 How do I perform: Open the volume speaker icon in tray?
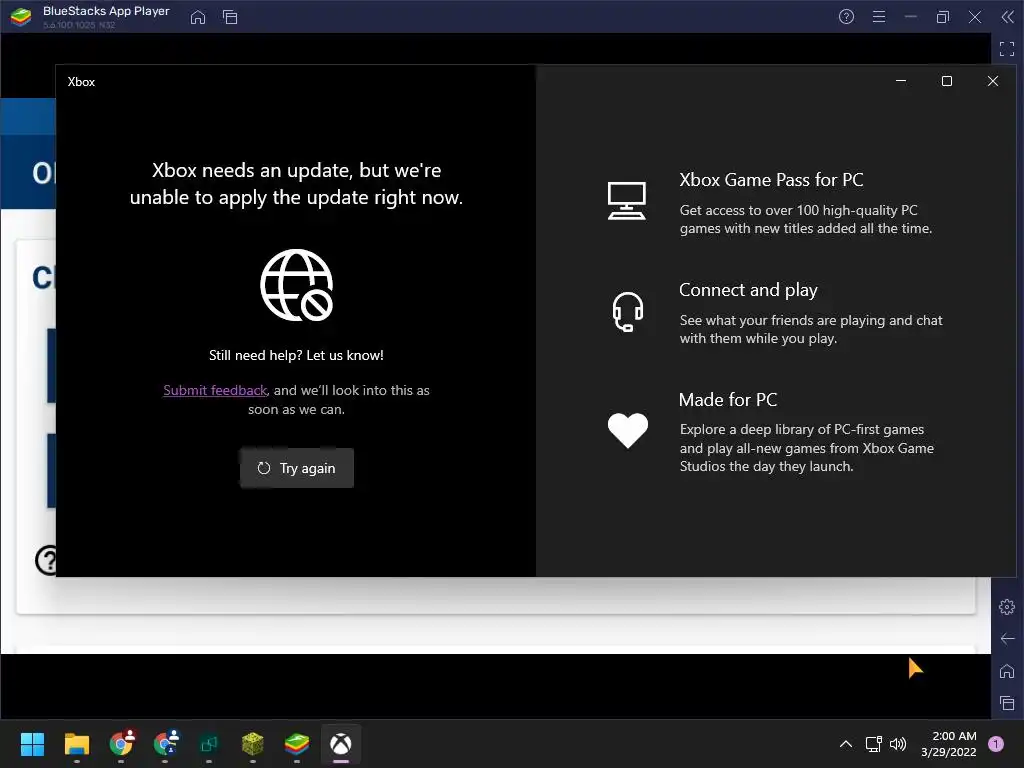[898, 744]
